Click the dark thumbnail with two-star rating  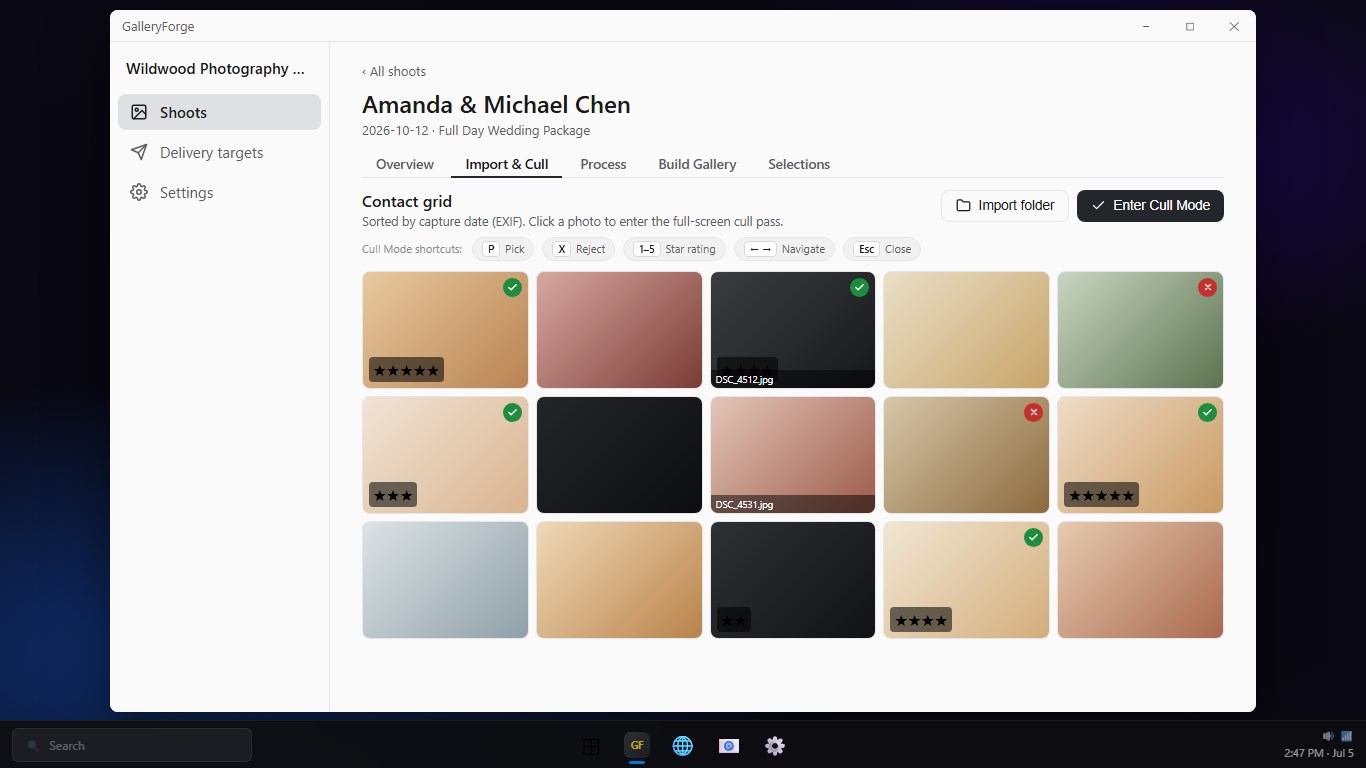pos(793,580)
